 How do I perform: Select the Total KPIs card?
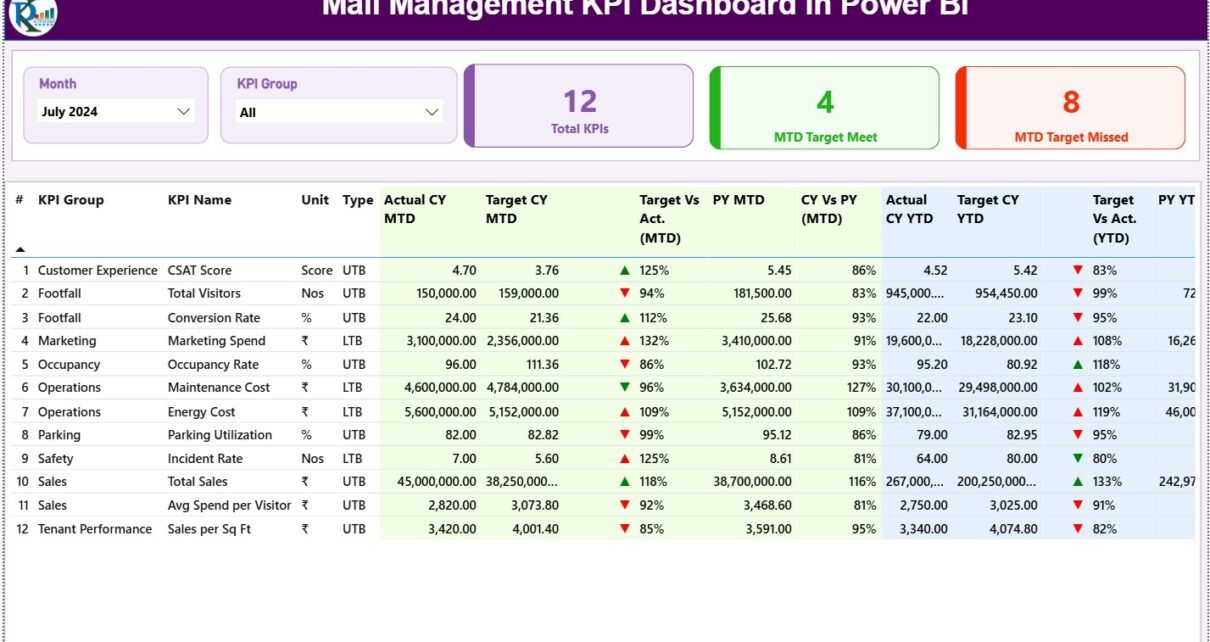pyautogui.click(x=580, y=107)
